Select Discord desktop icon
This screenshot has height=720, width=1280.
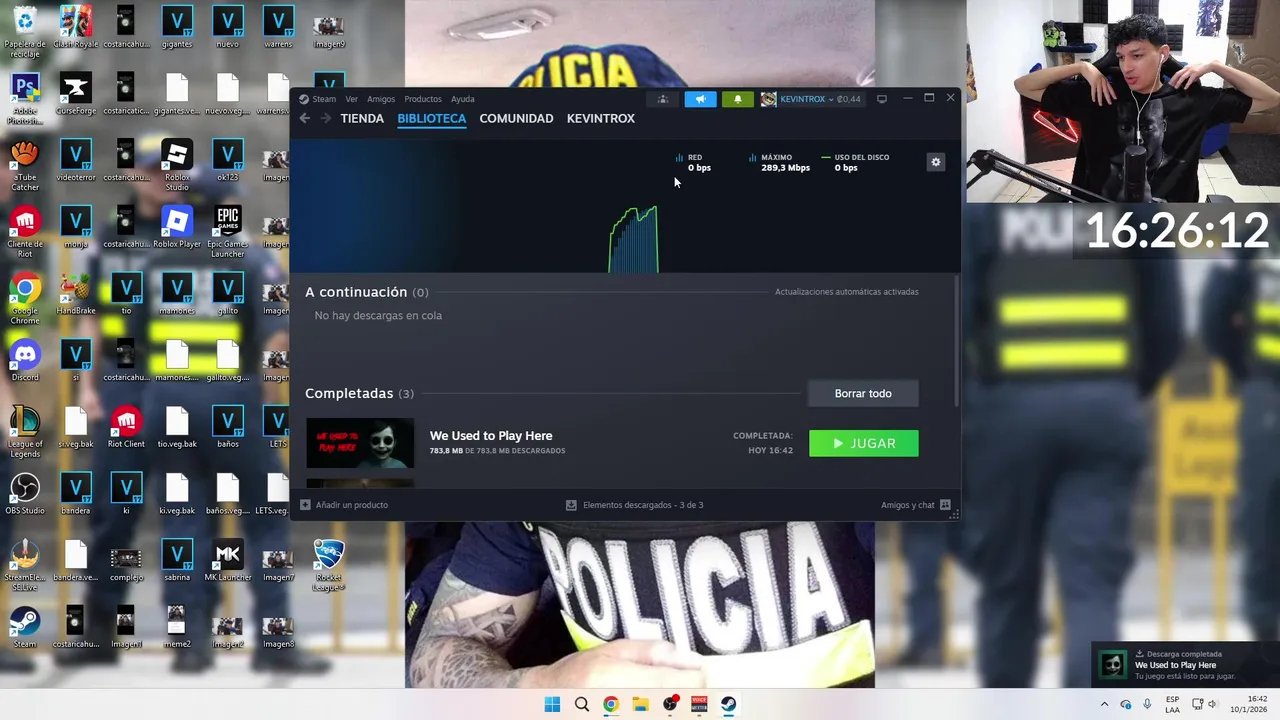pyautogui.click(x=25, y=361)
